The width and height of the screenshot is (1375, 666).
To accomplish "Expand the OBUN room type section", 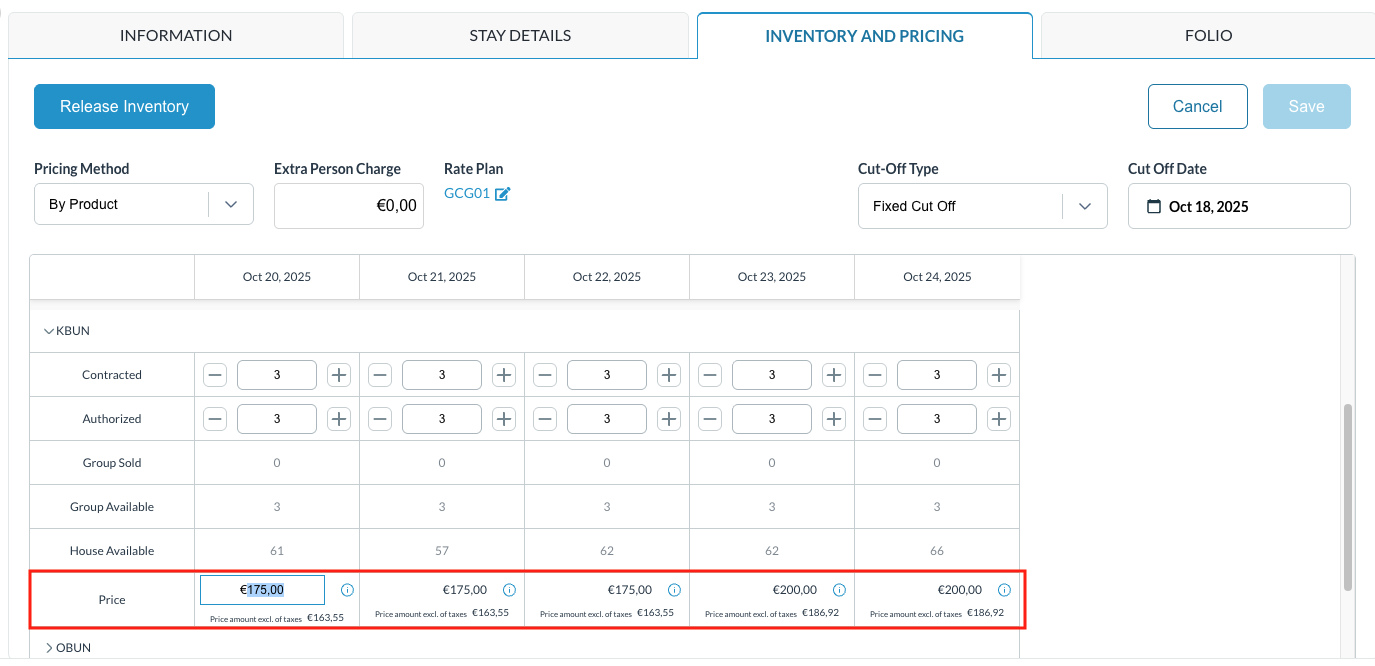I will [49, 648].
